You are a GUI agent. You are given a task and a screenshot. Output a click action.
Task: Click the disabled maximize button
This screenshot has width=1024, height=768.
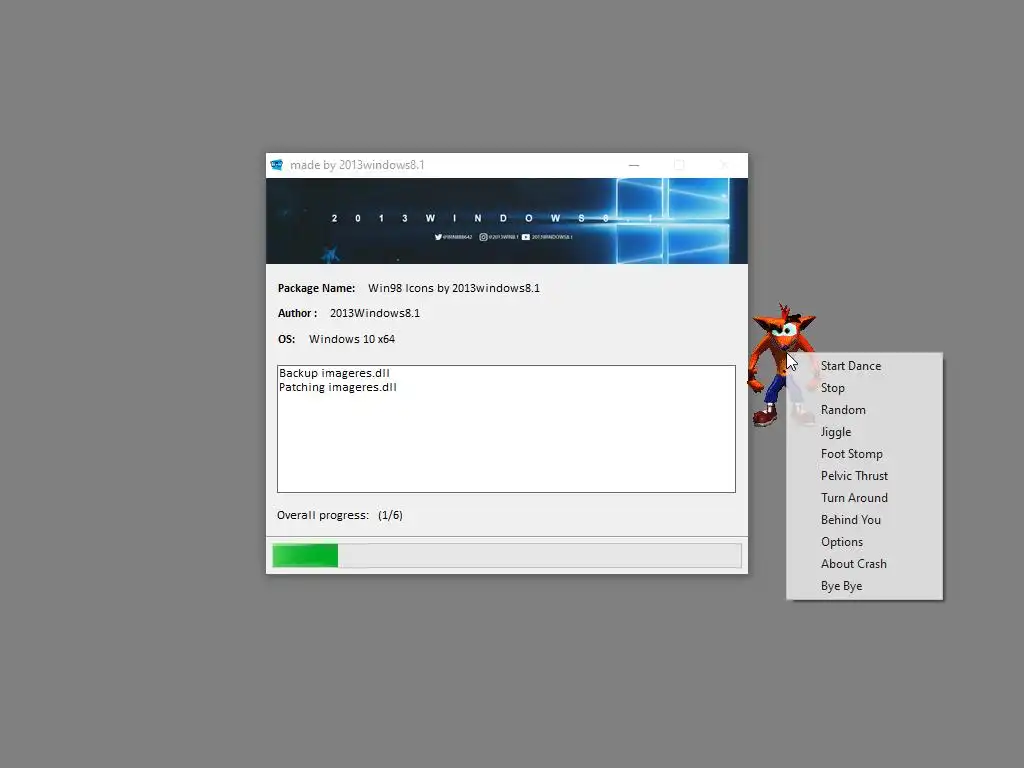click(679, 165)
